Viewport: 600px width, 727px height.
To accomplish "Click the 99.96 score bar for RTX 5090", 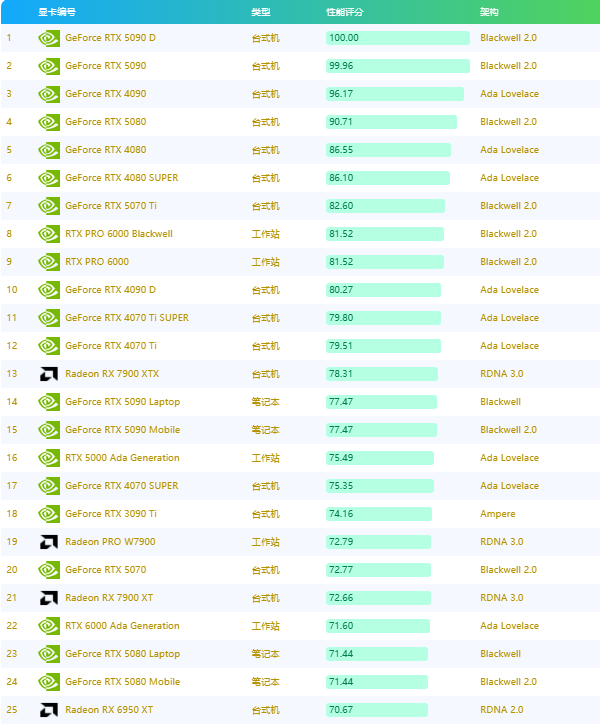I will pos(398,66).
